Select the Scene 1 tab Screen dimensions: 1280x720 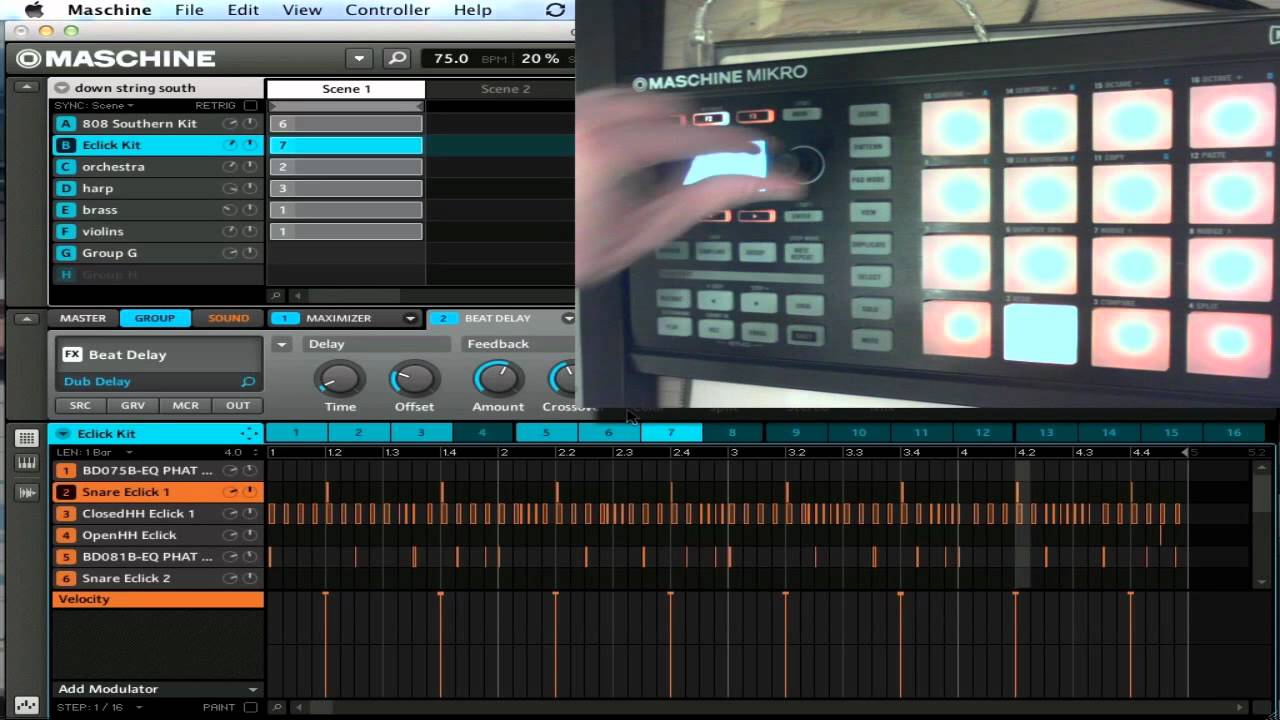pos(346,89)
